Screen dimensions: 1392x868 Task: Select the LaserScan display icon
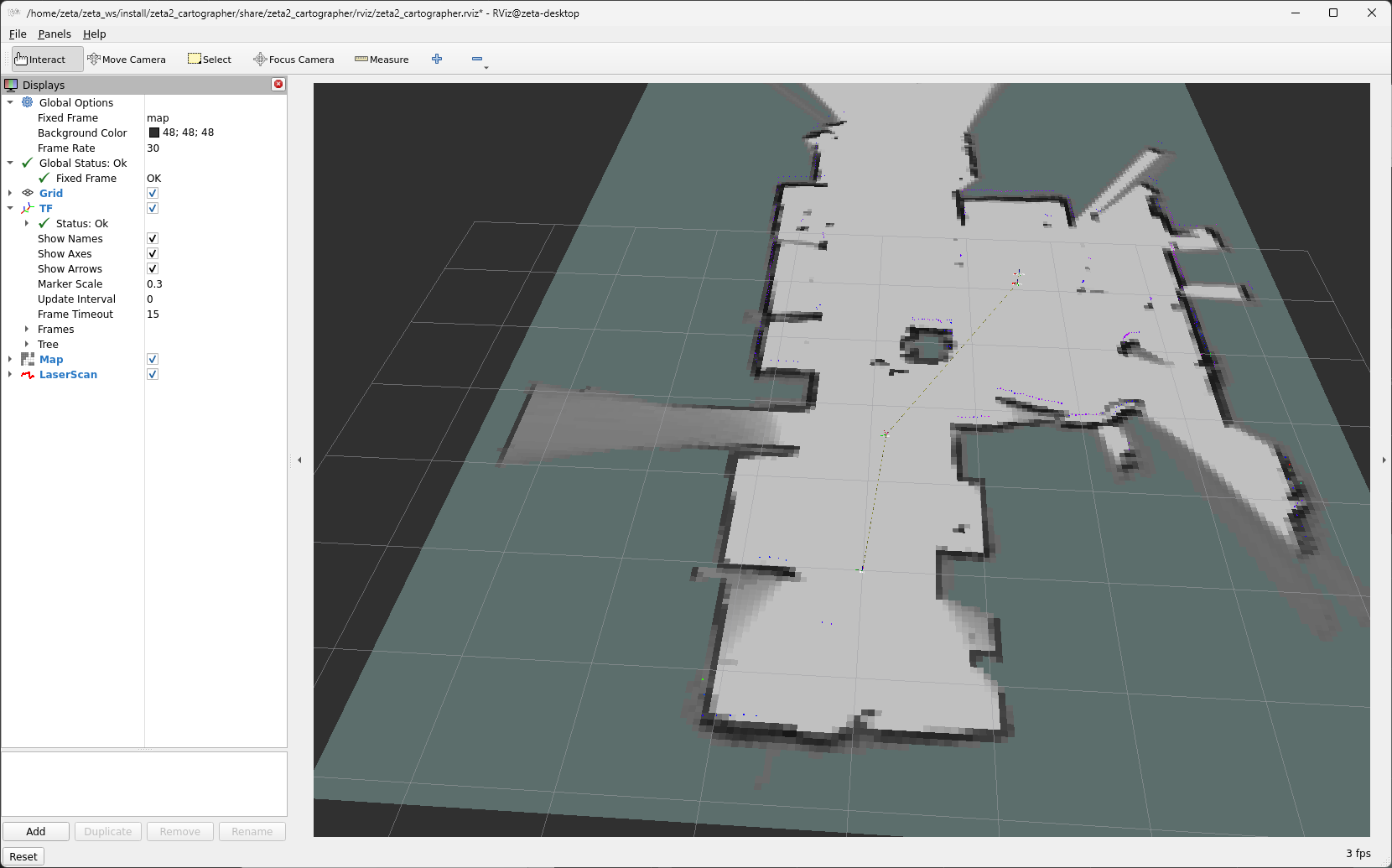(x=28, y=374)
